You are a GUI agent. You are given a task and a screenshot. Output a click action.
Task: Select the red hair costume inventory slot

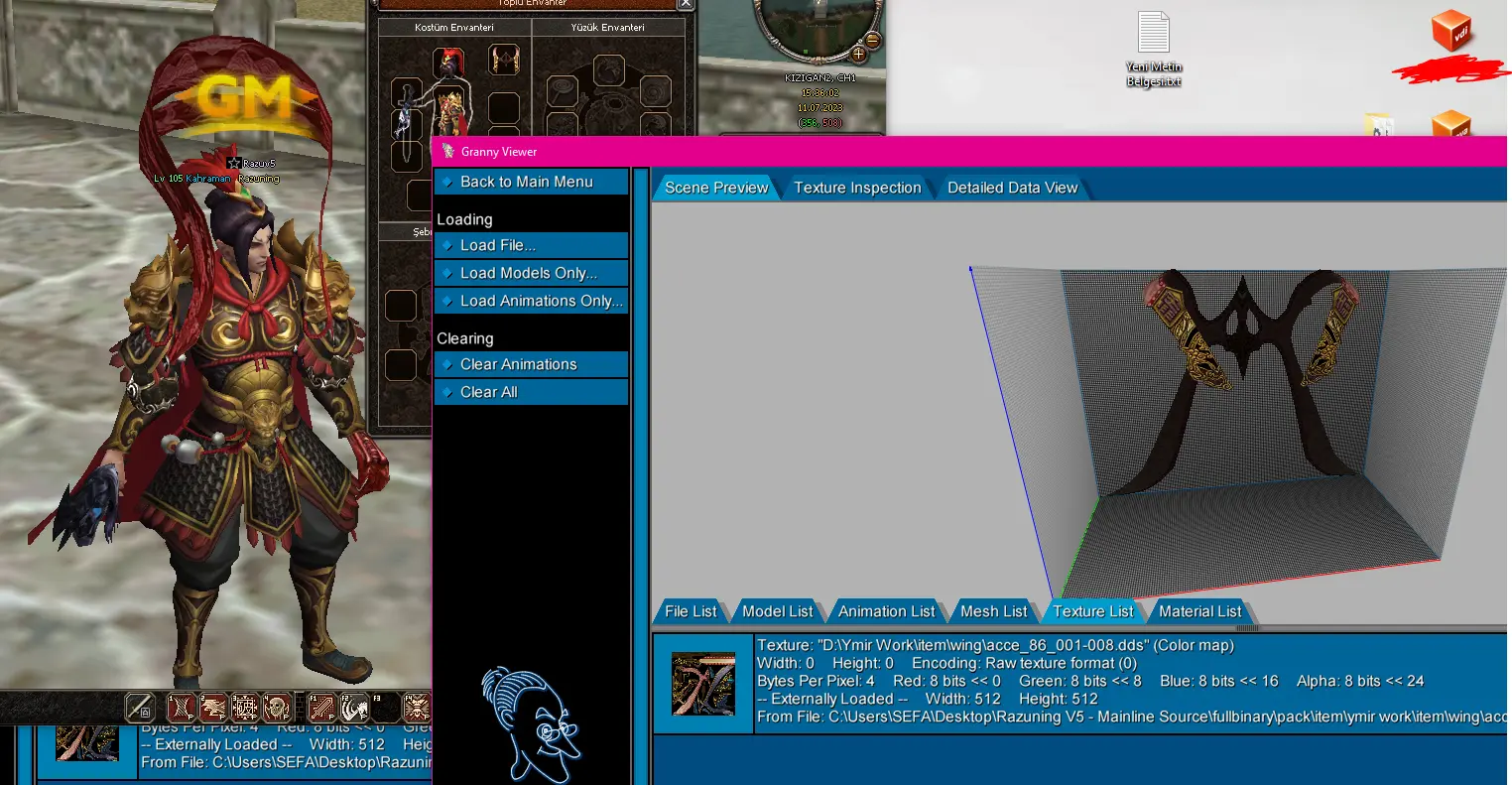pos(448,63)
